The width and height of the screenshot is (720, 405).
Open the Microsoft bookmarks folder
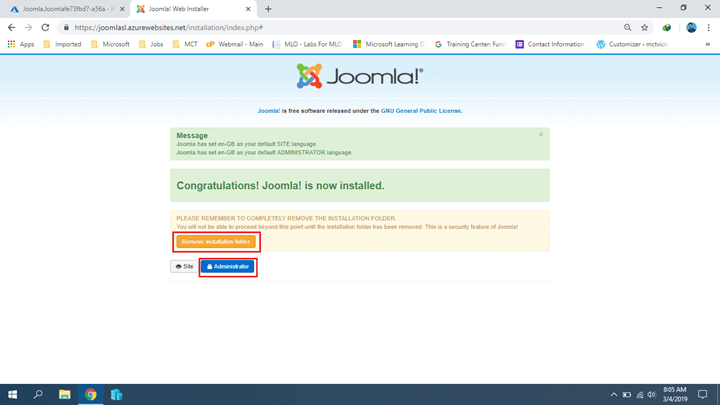point(110,44)
